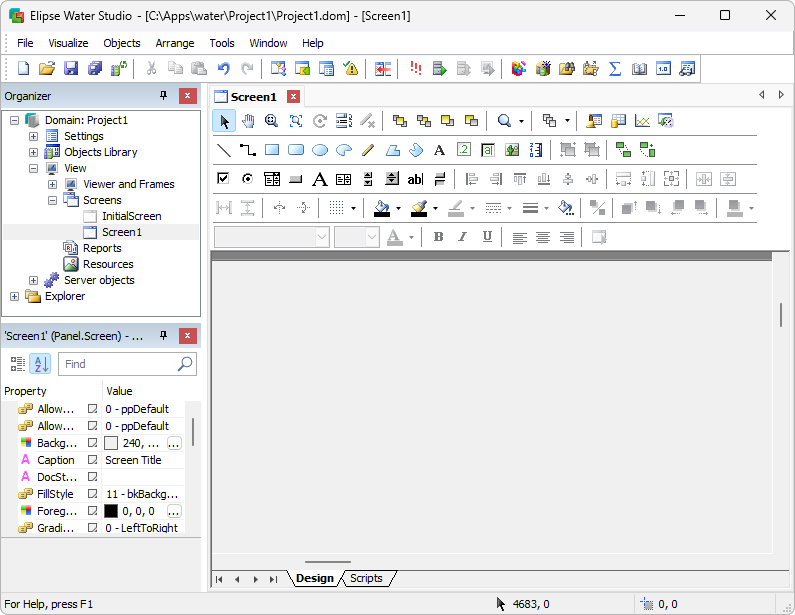Open the fill color bucket dropdown
The width and height of the screenshot is (795, 615).
click(399, 208)
